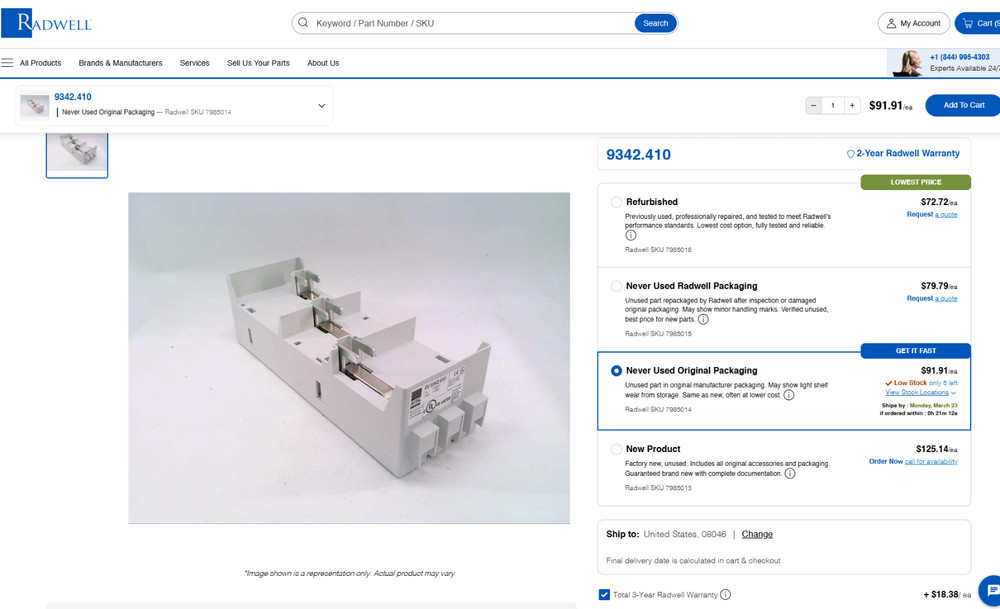
Task: Expand View Stock Locations
Action: pos(920,393)
